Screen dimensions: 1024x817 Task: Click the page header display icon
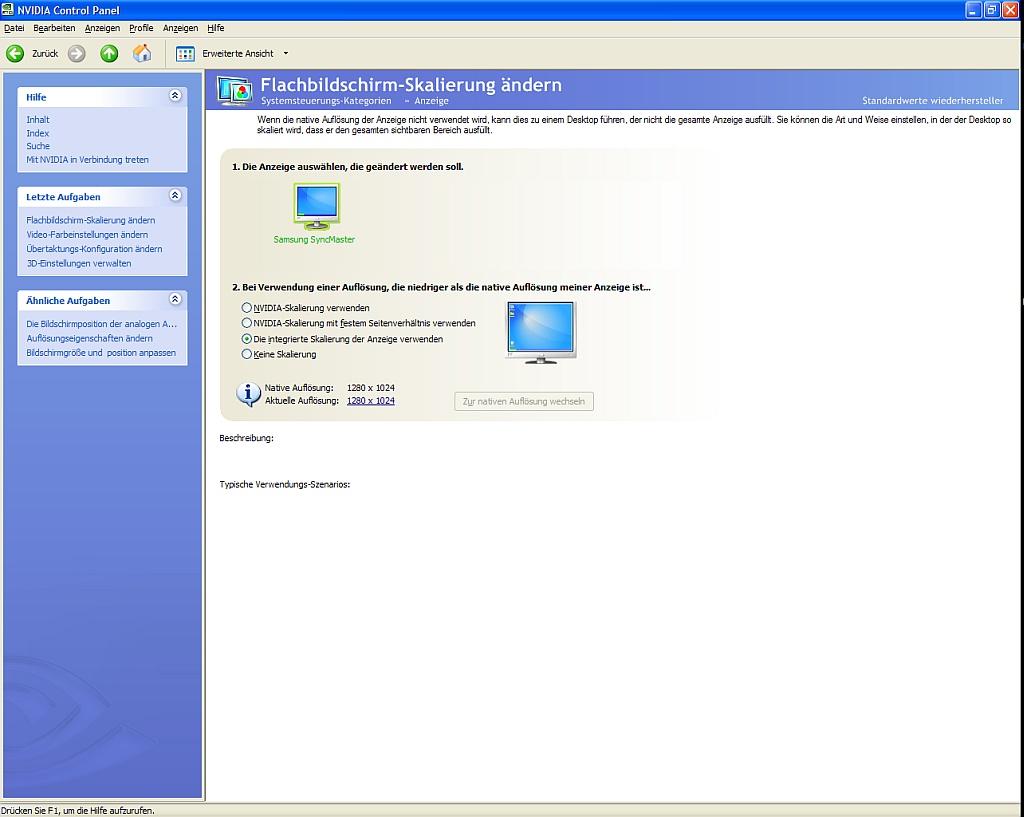pyautogui.click(x=234, y=91)
